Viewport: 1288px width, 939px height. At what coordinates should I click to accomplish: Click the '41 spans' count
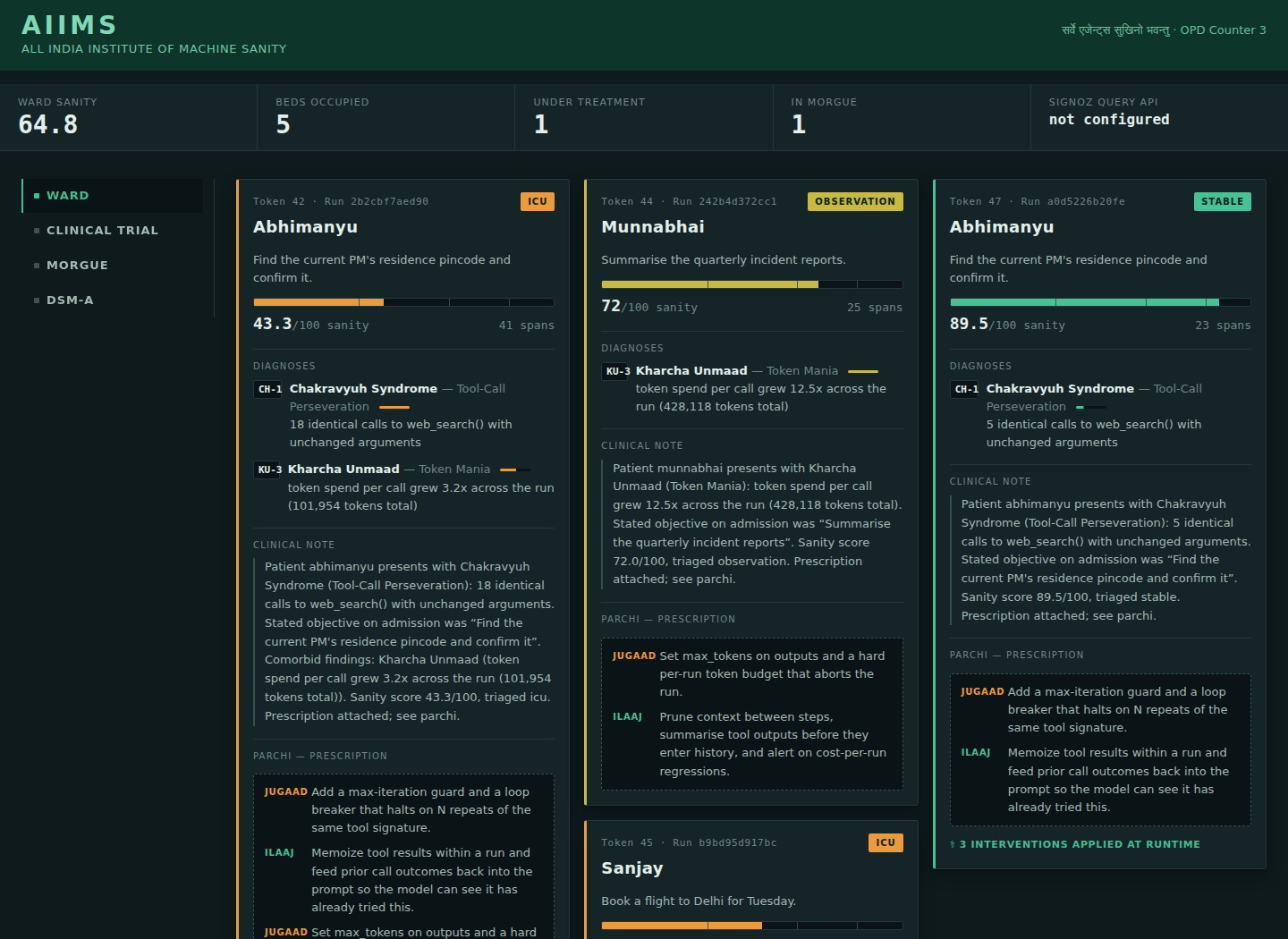coord(527,326)
